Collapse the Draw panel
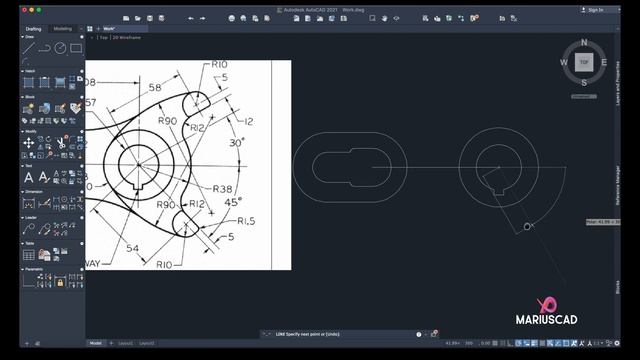This screenshot has width=640, height=360. [x=22, y=37]
